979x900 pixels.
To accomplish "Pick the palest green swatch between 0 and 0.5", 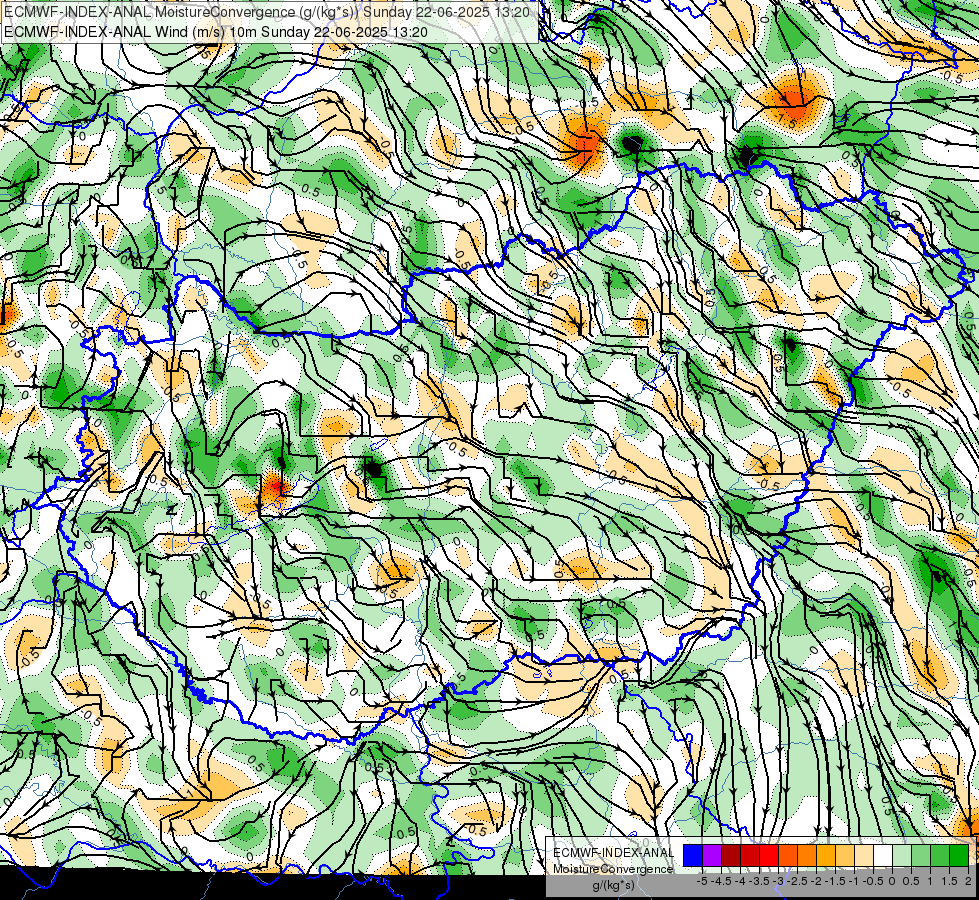I will 902,855.
